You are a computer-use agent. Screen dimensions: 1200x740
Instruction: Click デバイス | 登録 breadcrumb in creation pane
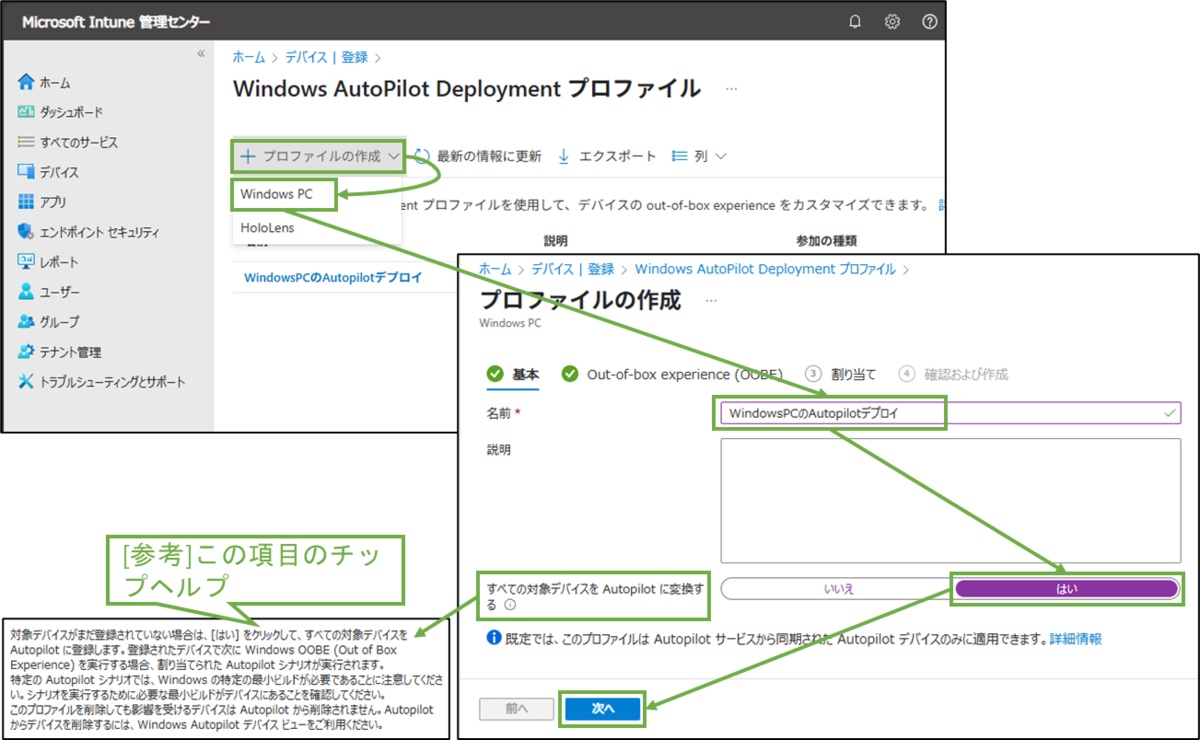[572, 269]
